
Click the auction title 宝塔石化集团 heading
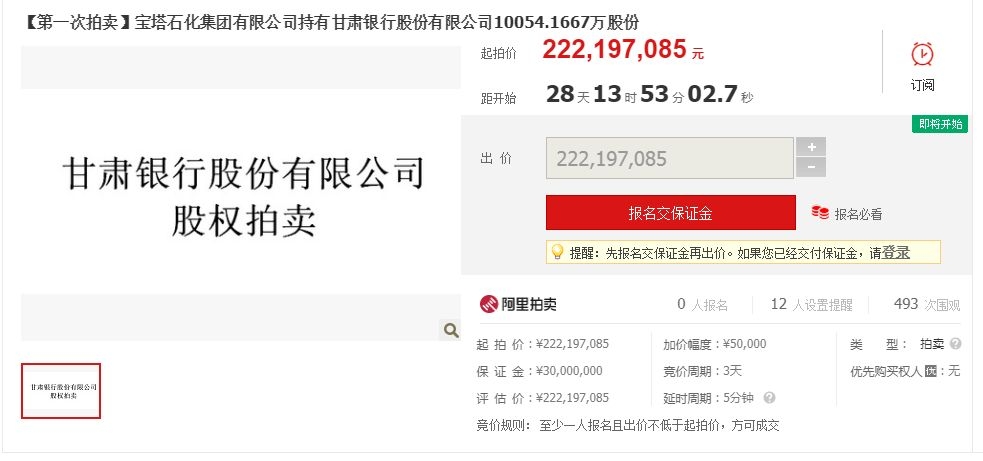[x=330, y=23]
